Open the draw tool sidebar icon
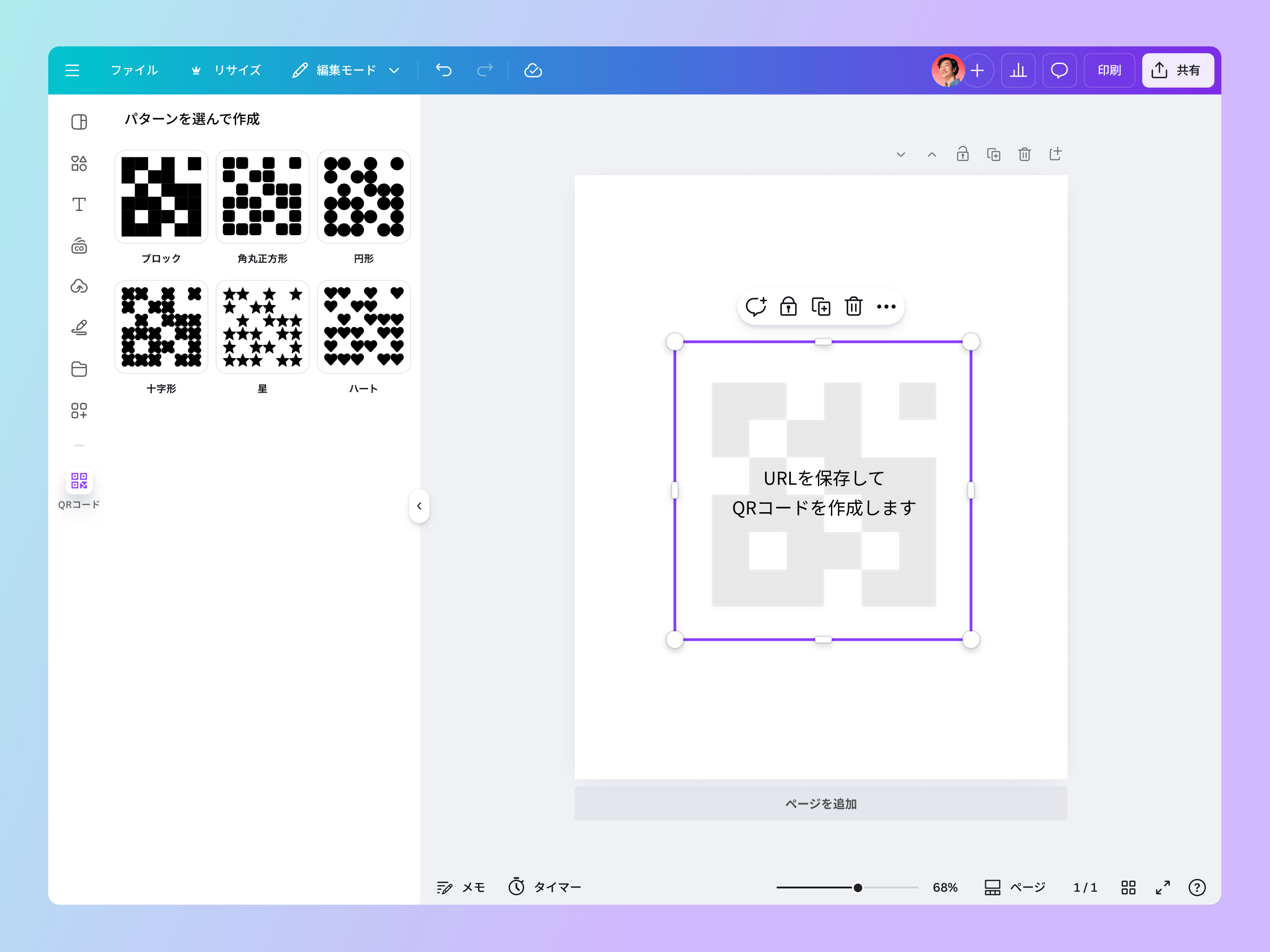The height and width of the screenshot is (952, 1270). (79, 328)
